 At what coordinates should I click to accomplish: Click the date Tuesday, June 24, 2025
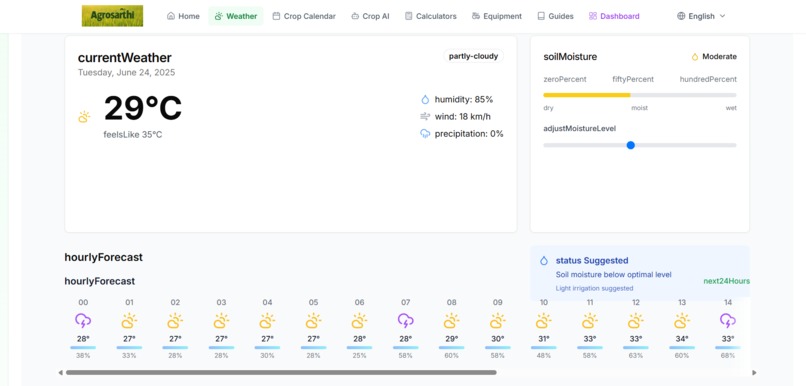(126, 72)
